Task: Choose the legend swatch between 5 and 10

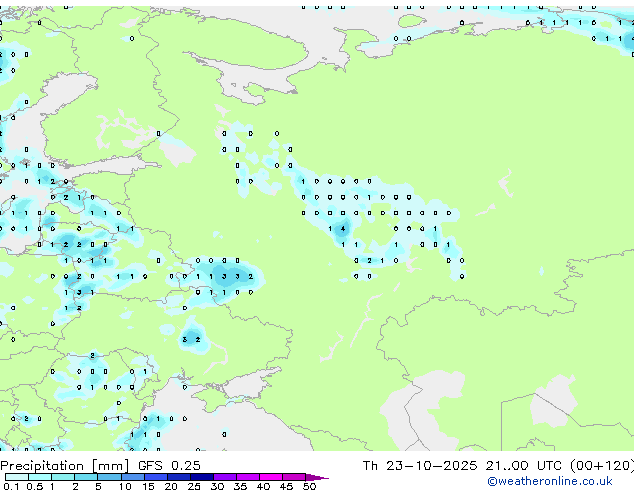Action: coord(109,477)
